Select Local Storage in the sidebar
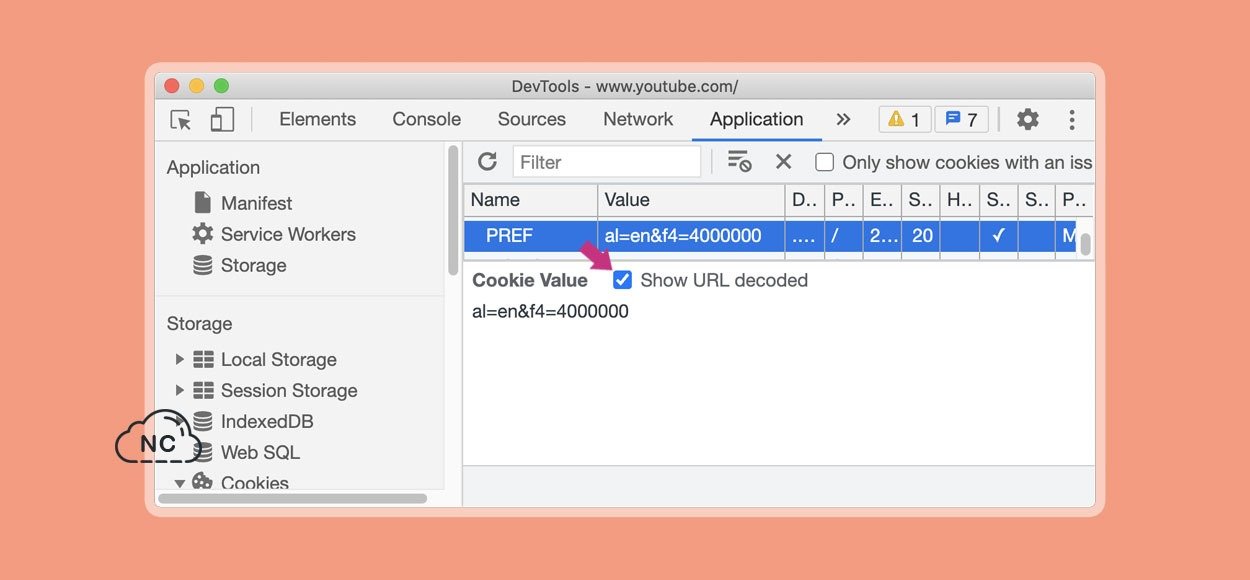 tap(278, 359)
